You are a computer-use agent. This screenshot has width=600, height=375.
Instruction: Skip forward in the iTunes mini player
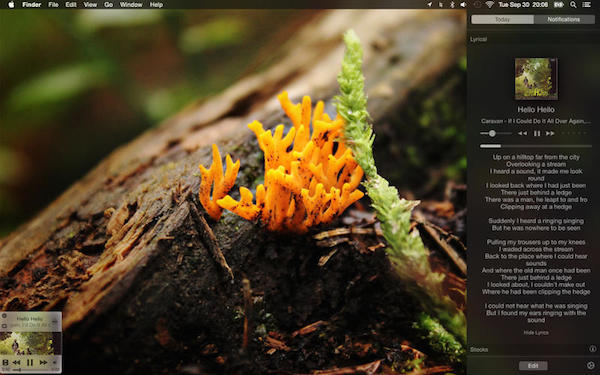click(x=43, y=362)
